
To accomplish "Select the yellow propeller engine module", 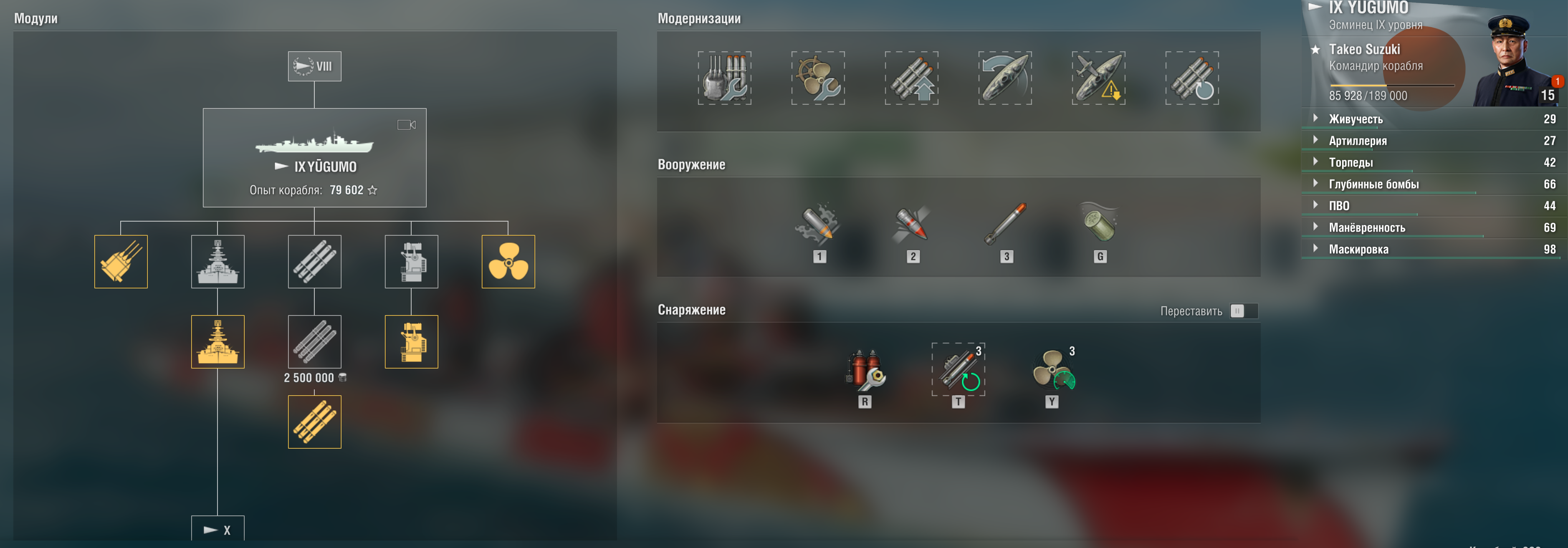I will [508, 262].
